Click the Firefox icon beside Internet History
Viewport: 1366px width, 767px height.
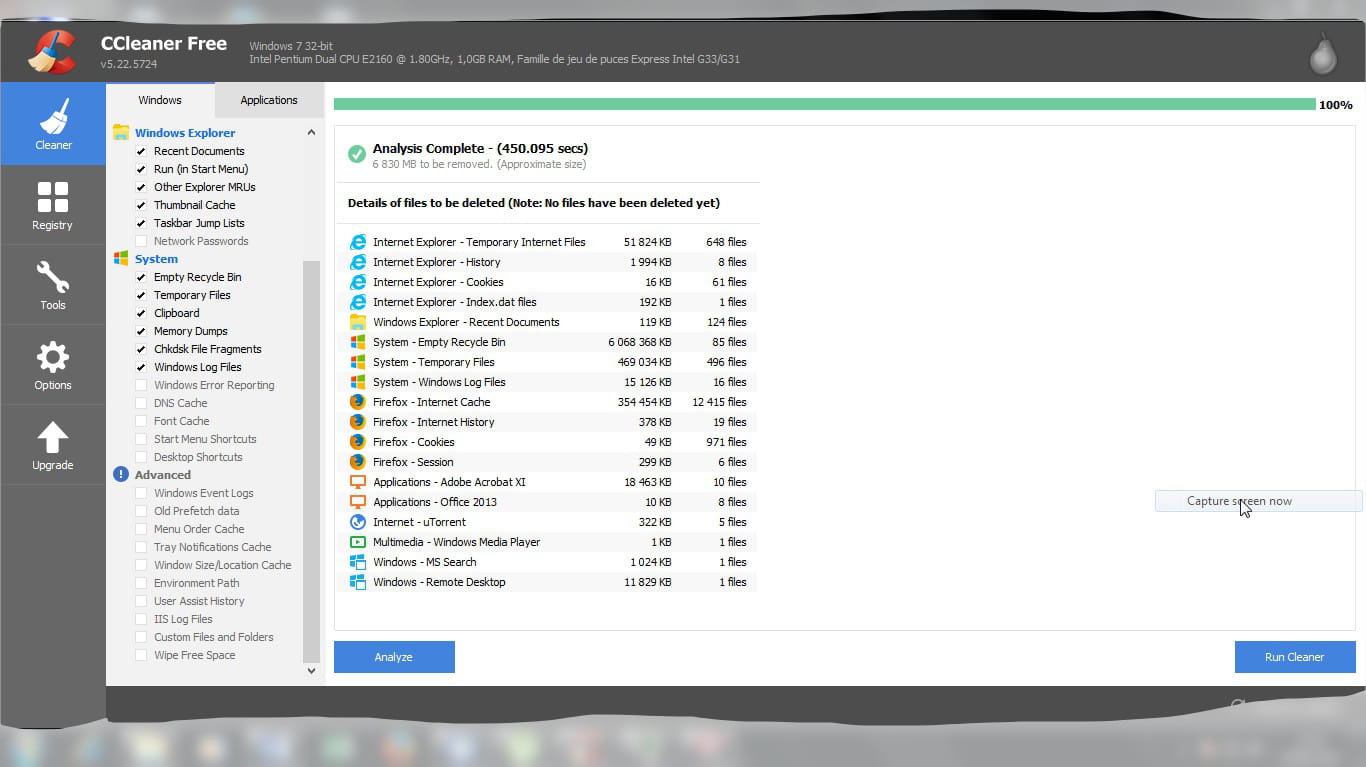tap(358, 422)
